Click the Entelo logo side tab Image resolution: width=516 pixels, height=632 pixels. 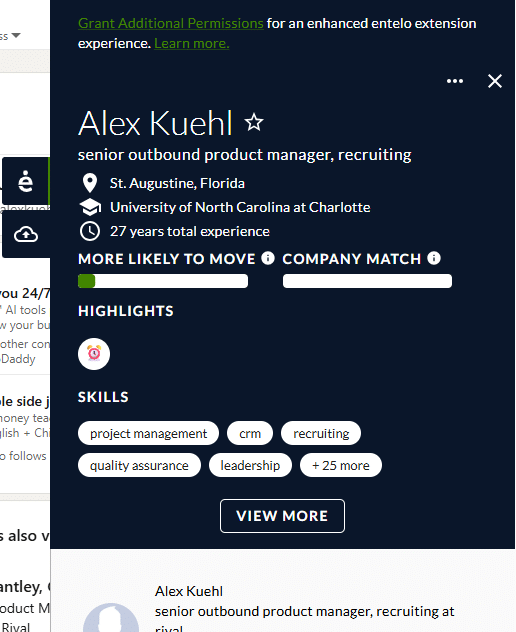pos(26,181)
